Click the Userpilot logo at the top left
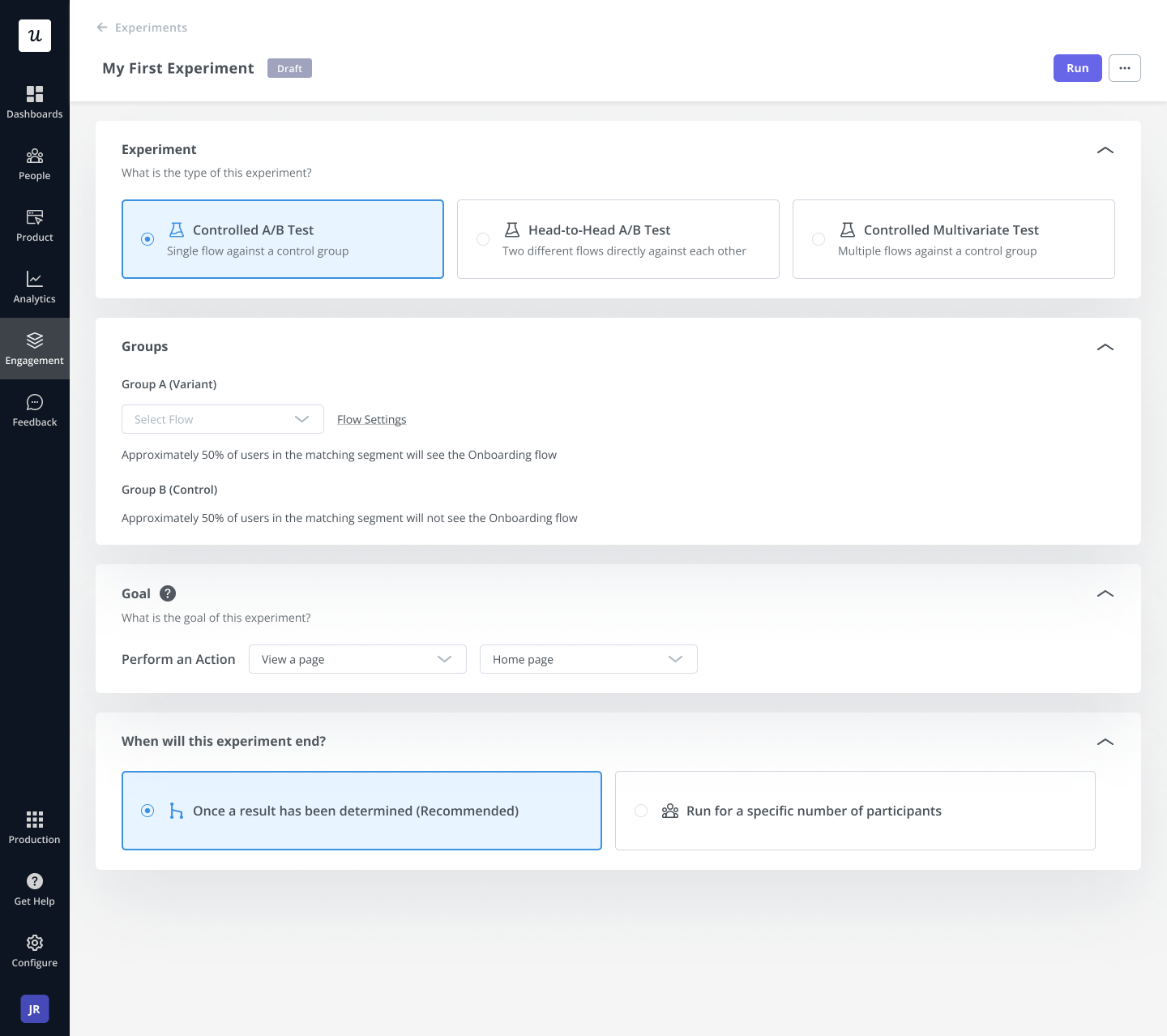Screen dimensions: 1167x1036 (x=34, y=36)
